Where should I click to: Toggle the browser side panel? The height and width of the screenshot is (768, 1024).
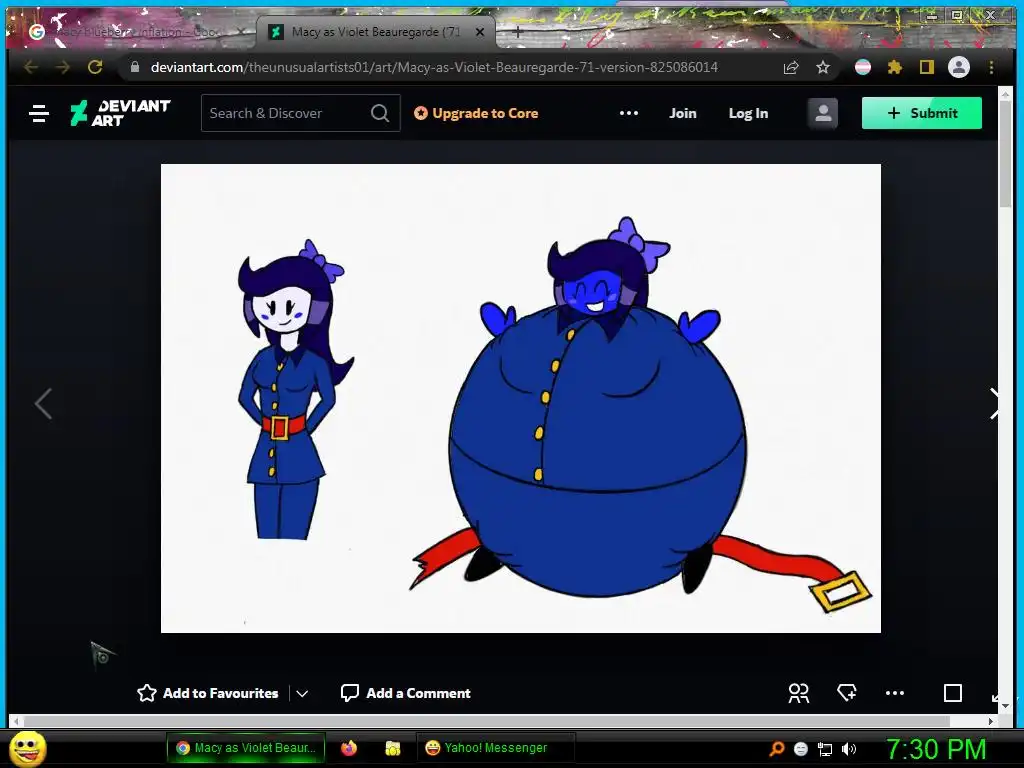pos(927,67)
